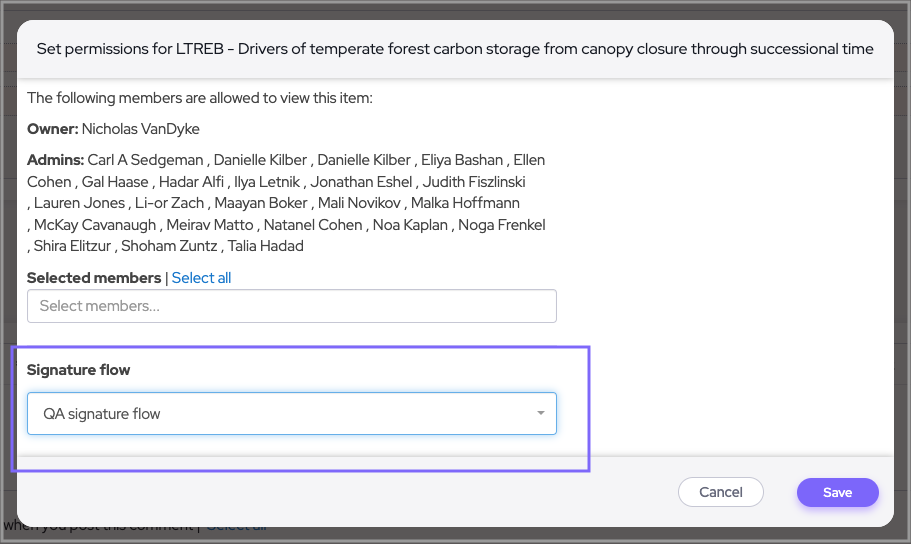Image resolution: width=911 pixels, height=544 pixels.
Task: Focus the Select members input field
Action: [291, 306]
